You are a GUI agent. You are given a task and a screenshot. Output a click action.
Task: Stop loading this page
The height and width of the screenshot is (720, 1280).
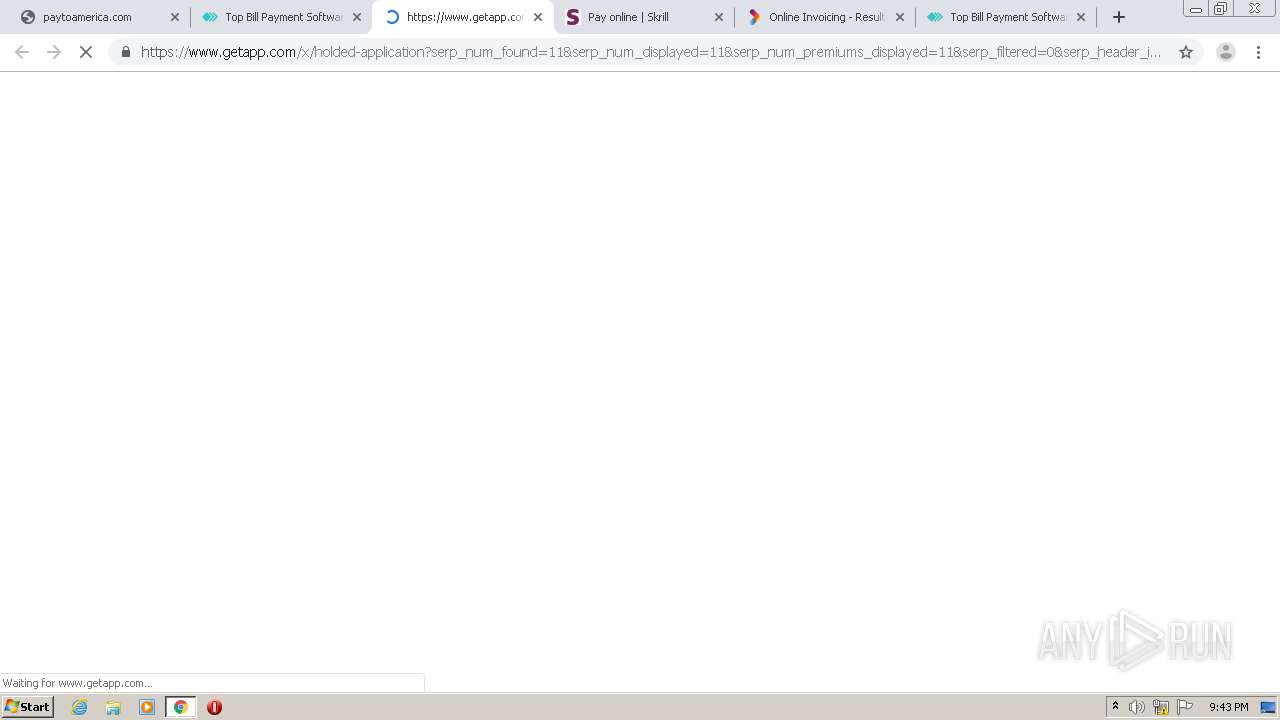(x=86, y=52)
